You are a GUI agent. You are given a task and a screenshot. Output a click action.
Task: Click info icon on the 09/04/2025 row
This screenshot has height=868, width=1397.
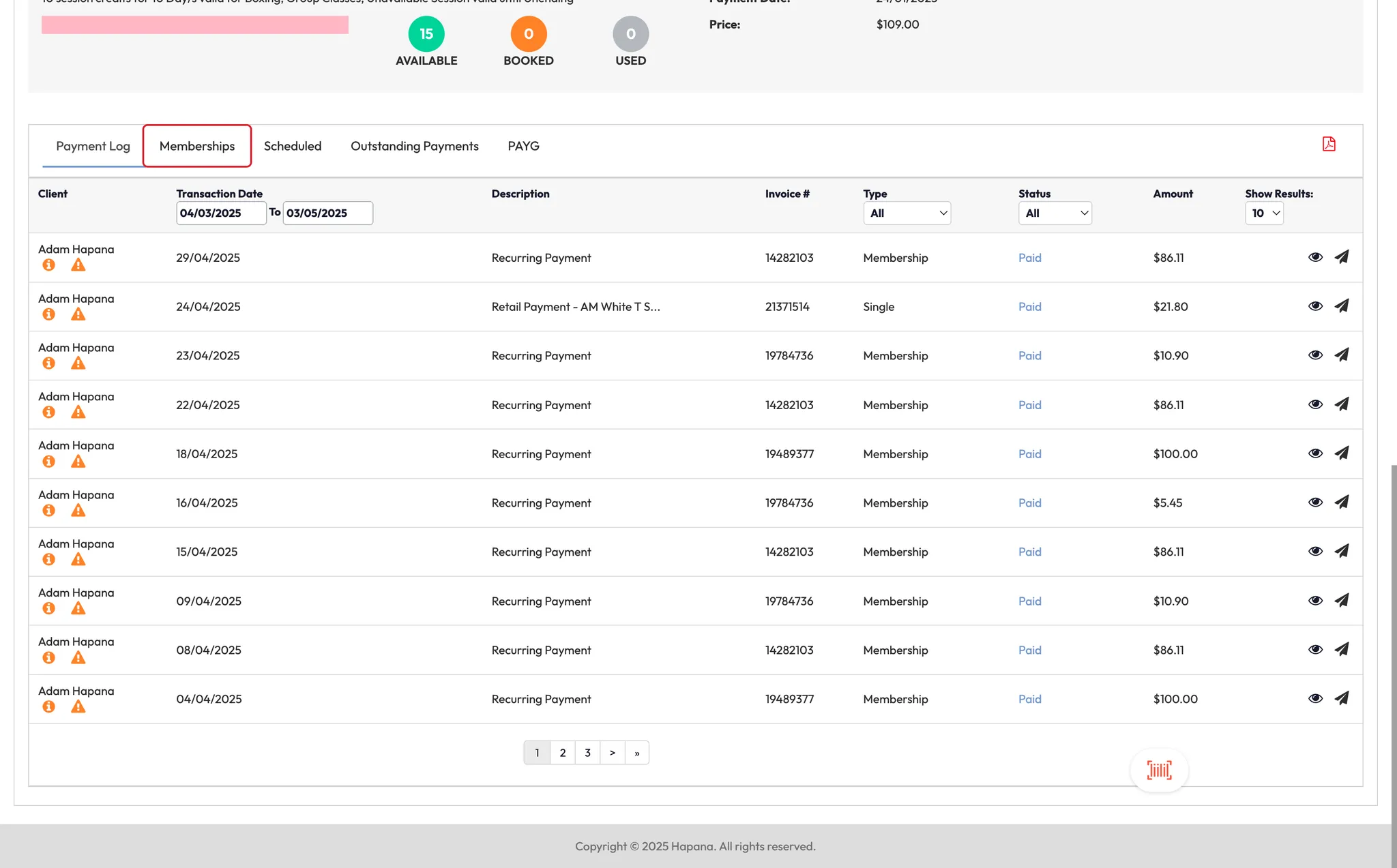(x=48, y=608)
